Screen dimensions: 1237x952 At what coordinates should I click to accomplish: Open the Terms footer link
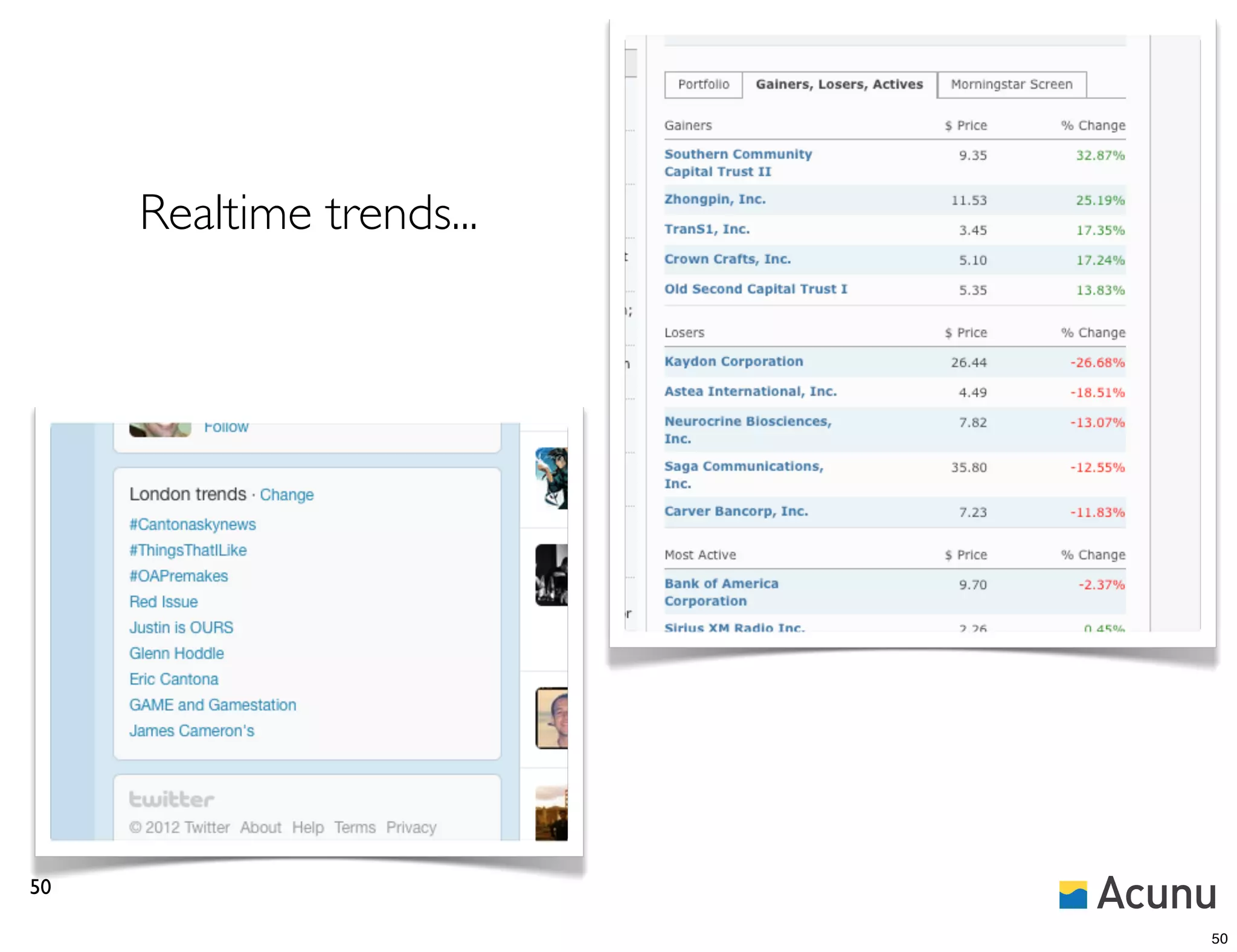pyautogui.click(x=355, y=828)
